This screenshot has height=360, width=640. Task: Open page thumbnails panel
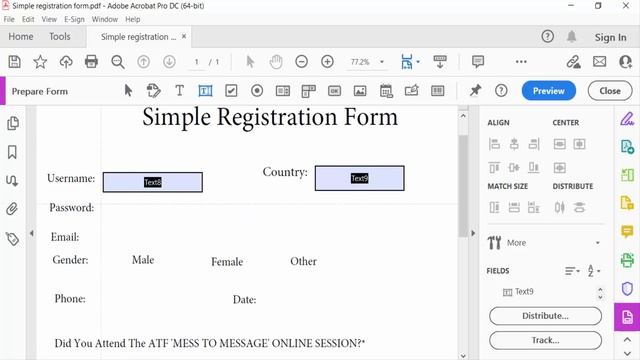coord(13,123)
